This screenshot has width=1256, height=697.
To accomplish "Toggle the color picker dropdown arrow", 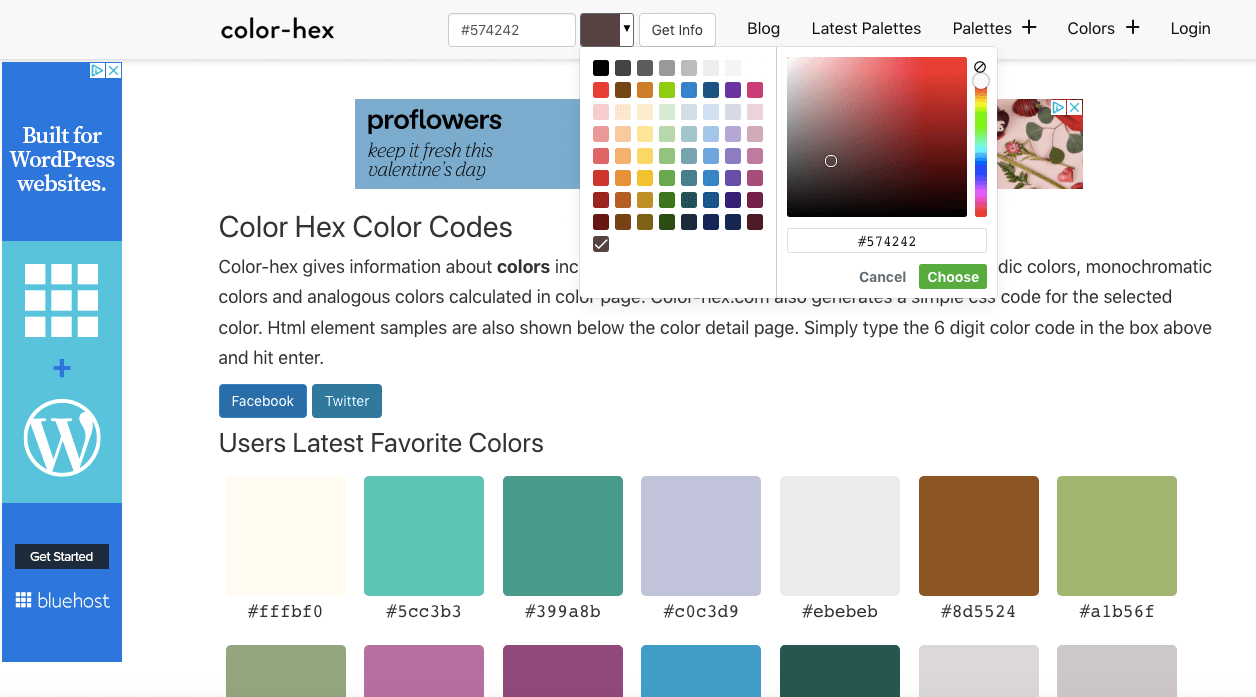I will [x=627, y=29].
